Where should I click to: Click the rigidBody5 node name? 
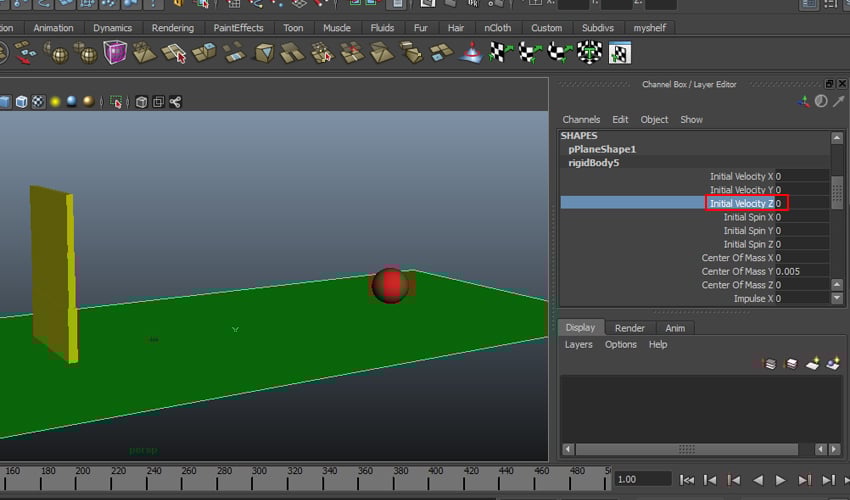pos(594,162)
